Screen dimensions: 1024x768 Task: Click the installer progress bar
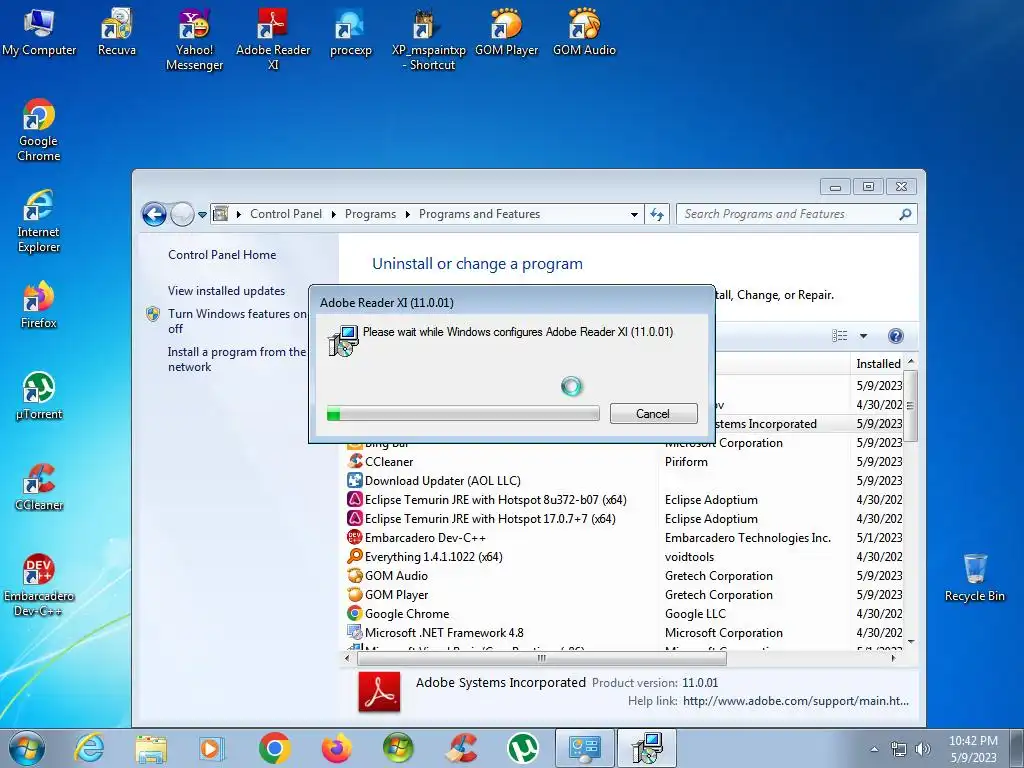coord(463,413)
